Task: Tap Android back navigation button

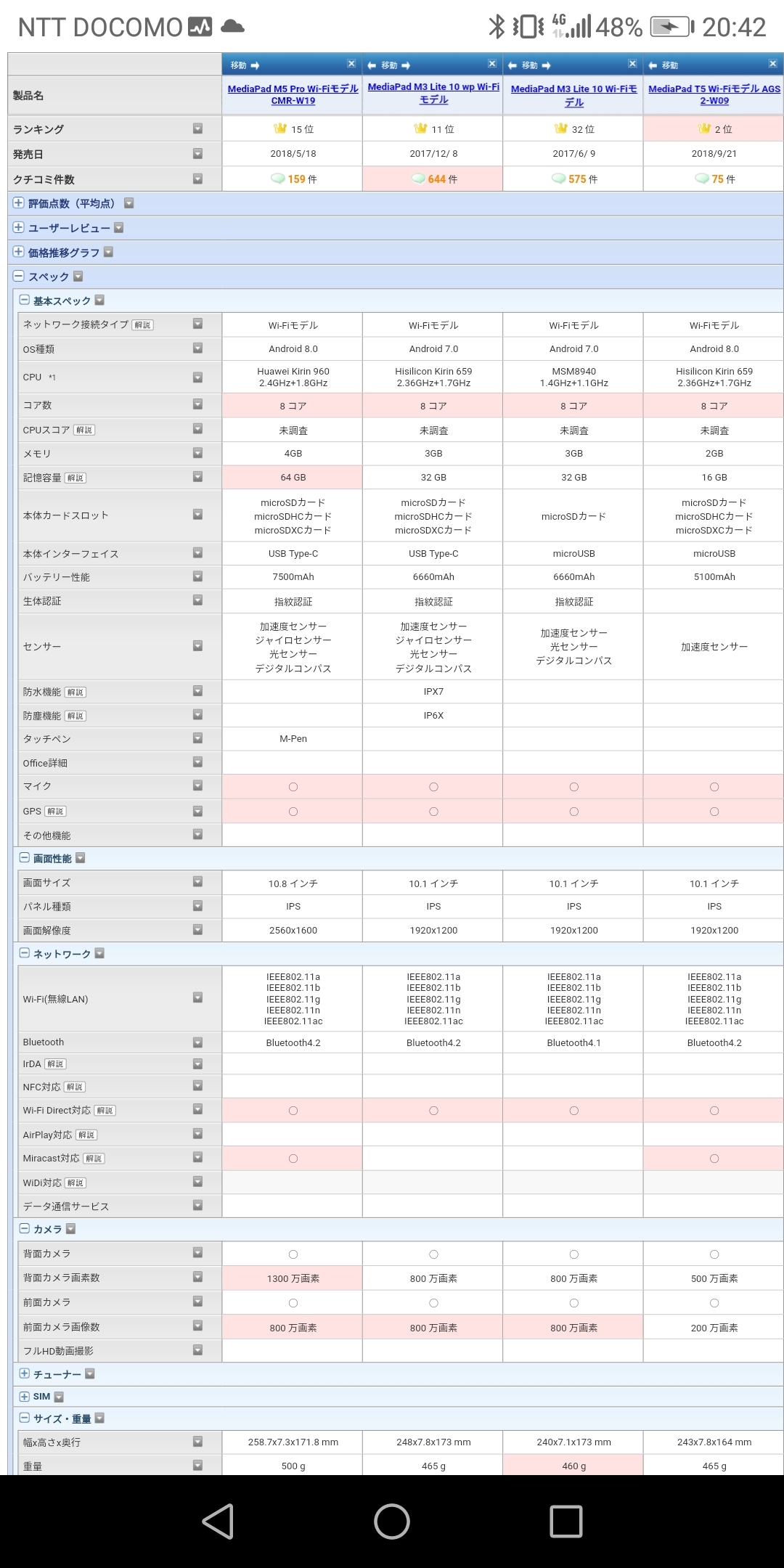Action: (x=218, y=1521)
